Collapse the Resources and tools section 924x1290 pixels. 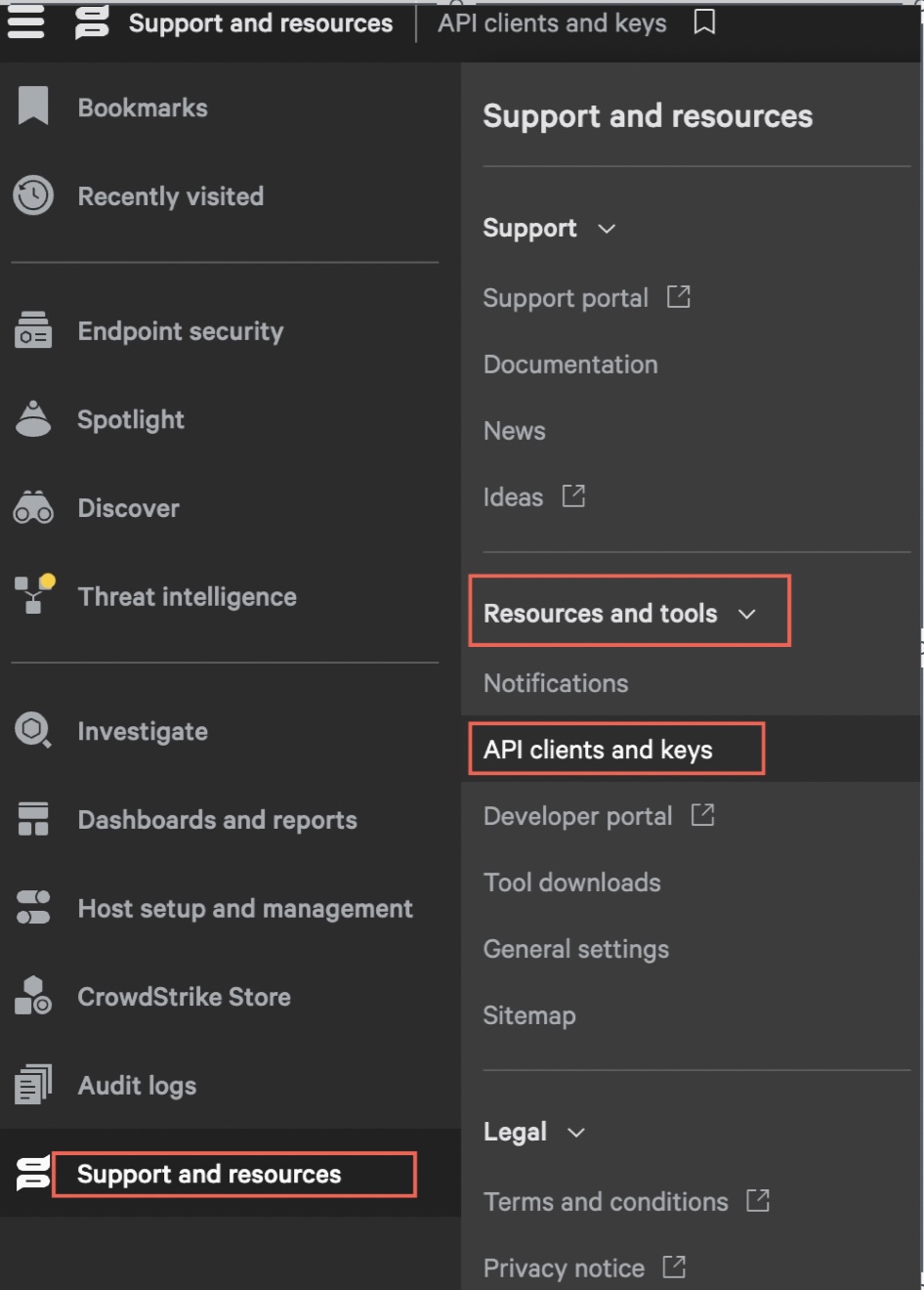747,614
